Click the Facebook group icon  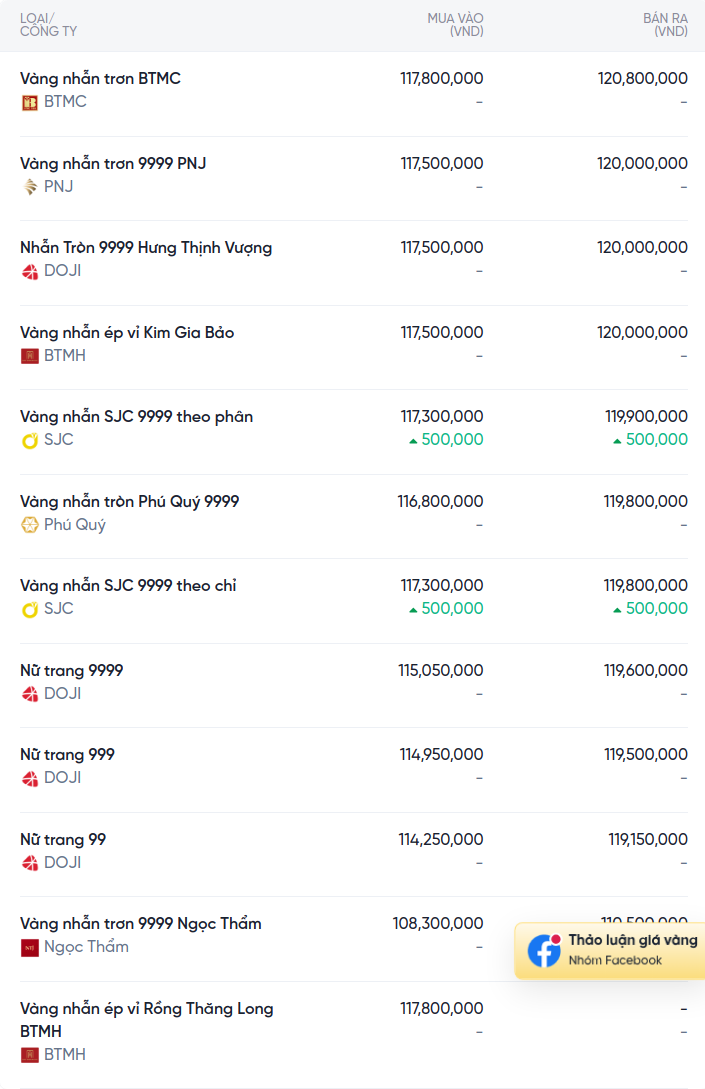545,950
